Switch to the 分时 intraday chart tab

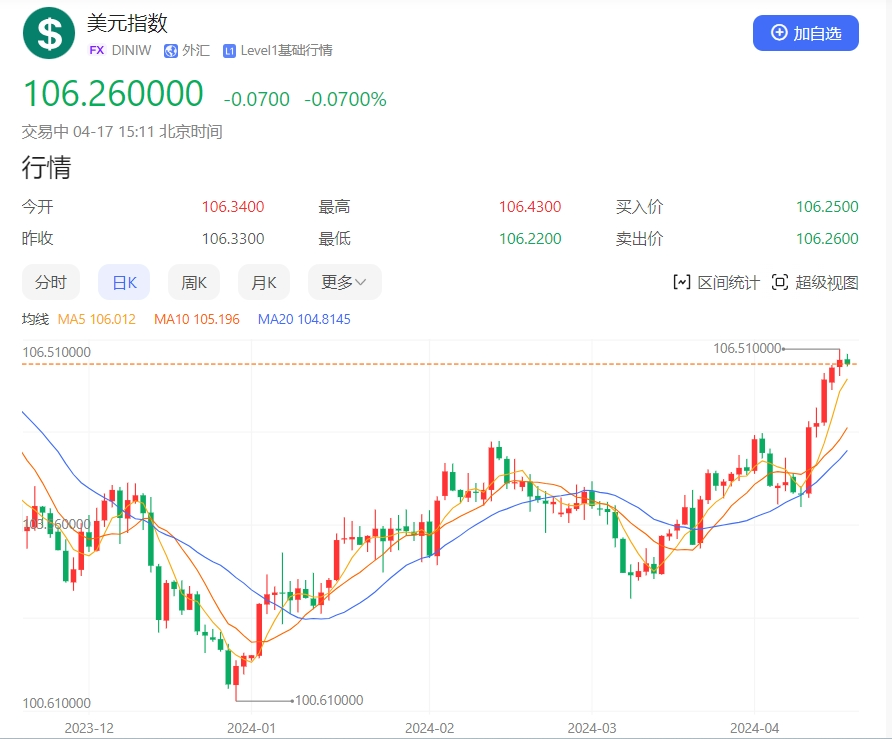coord(50,282)
